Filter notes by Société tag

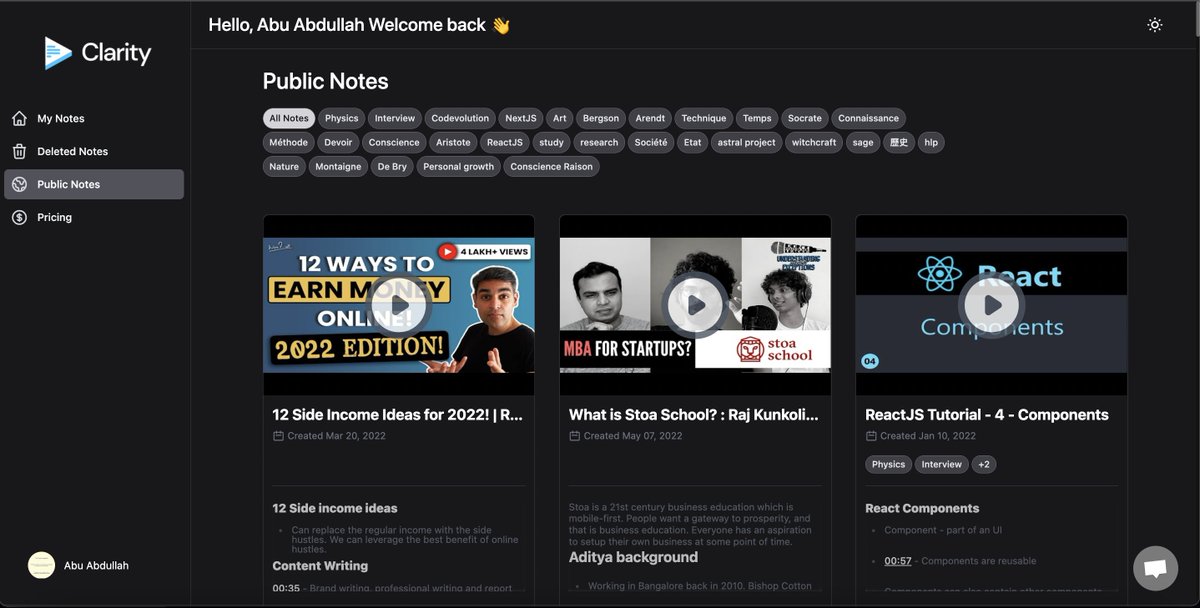[651, 142]
